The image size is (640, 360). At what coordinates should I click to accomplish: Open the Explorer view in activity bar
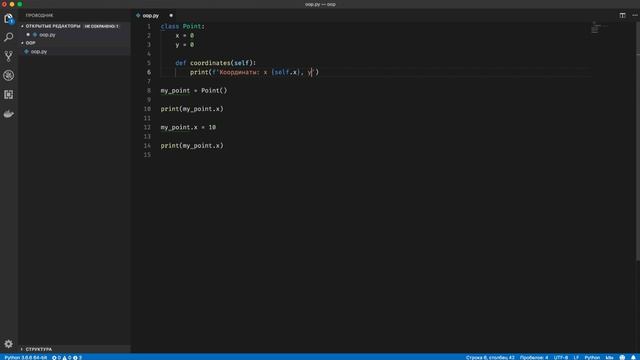click(x=9, y=19)
